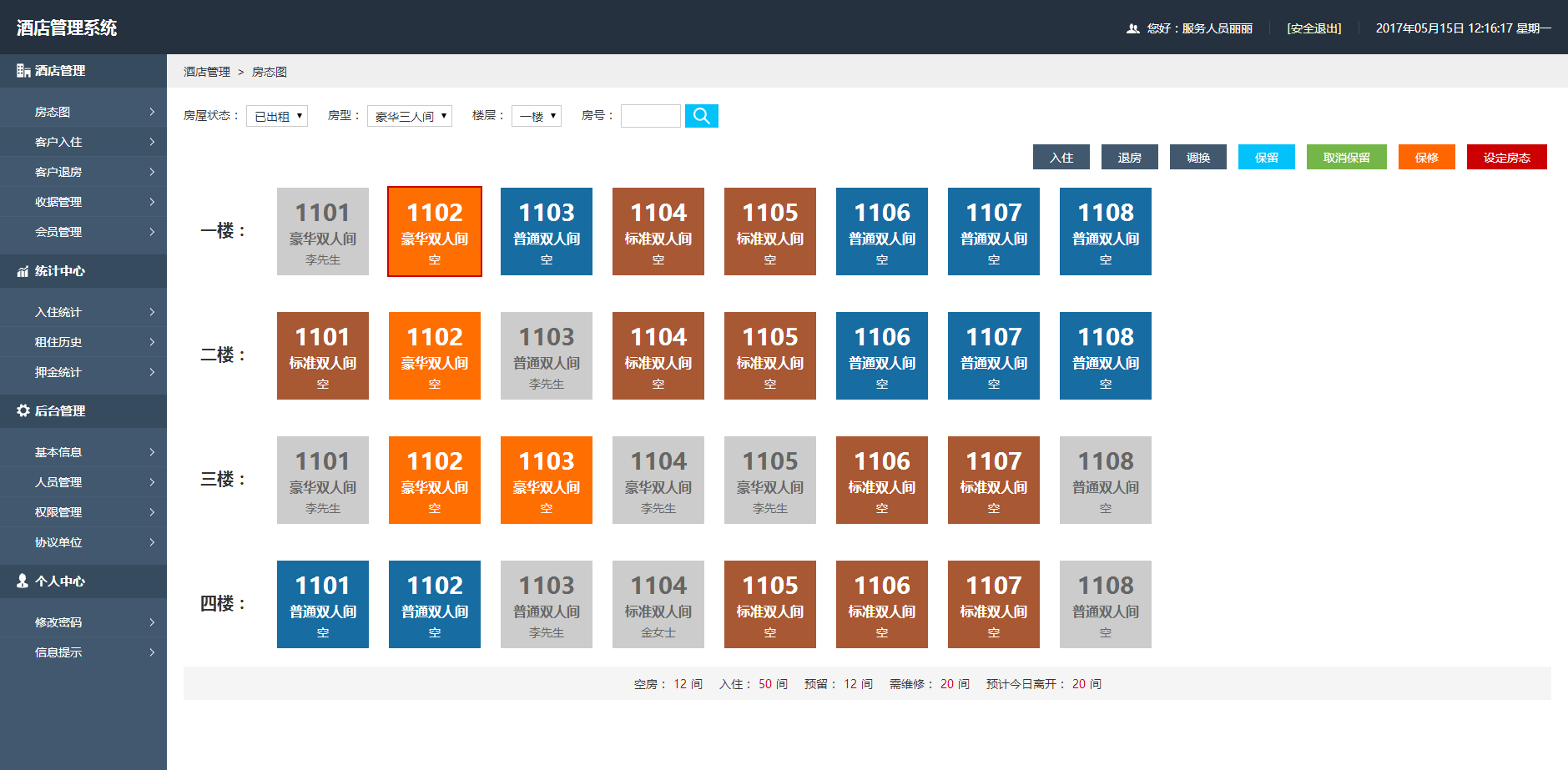Select third-floor room 1101 豪华双人间
This screenshot has width=1568, height=770.
pyautogui.click(x=323, y=480)
